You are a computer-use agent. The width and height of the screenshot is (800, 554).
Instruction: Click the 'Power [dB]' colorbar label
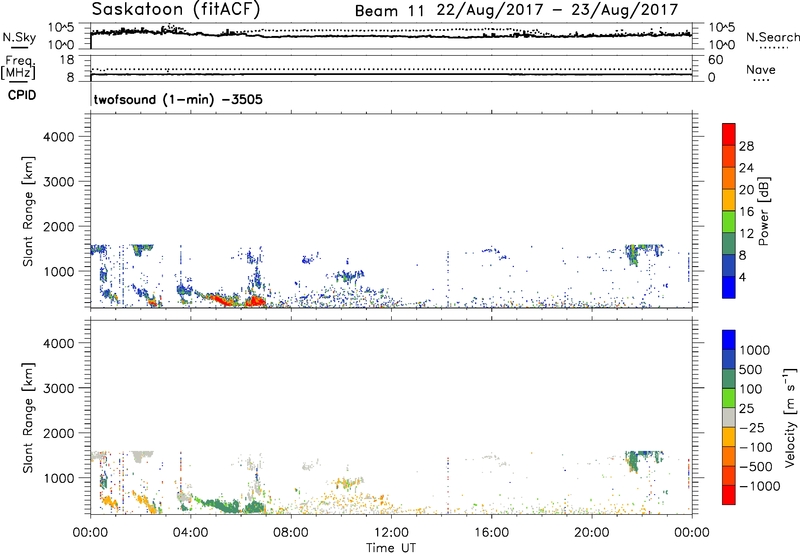(x=763, y=211)
